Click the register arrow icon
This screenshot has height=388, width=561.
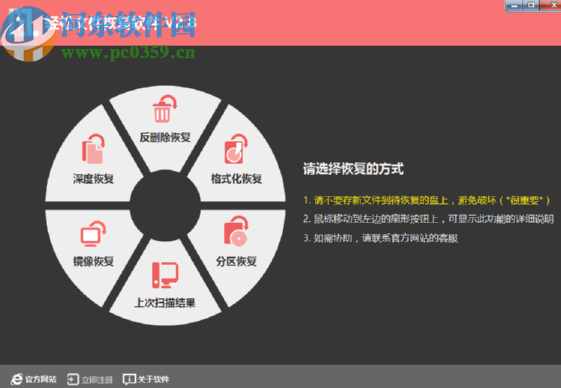pyautogui.click(x=73, y=379)
